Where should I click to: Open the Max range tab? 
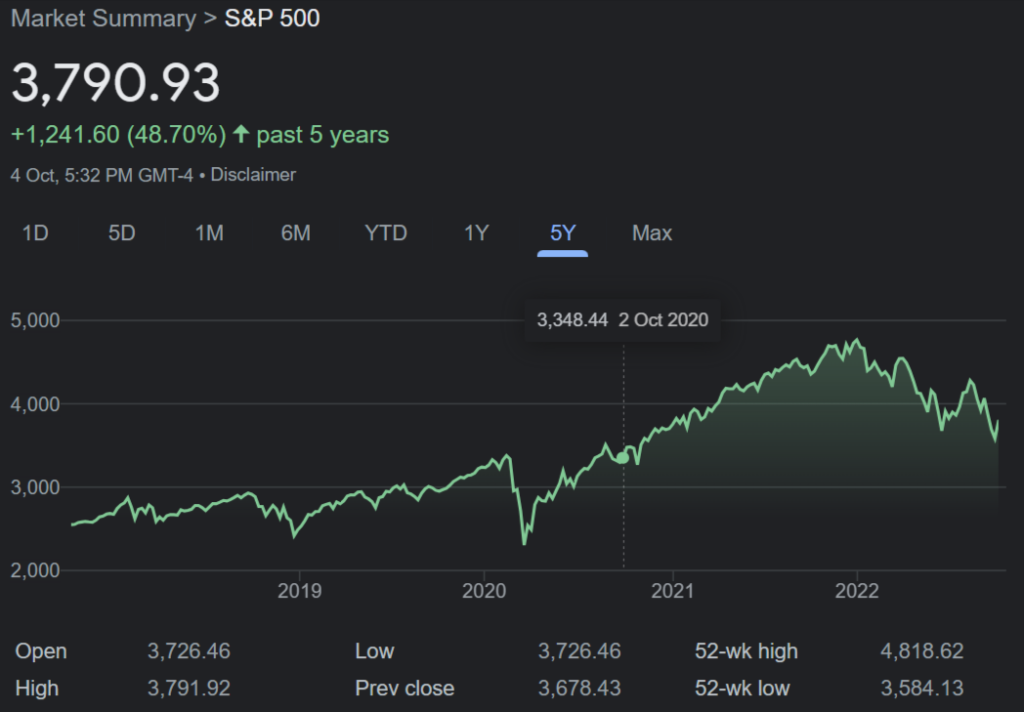click(x=652, y=233)
